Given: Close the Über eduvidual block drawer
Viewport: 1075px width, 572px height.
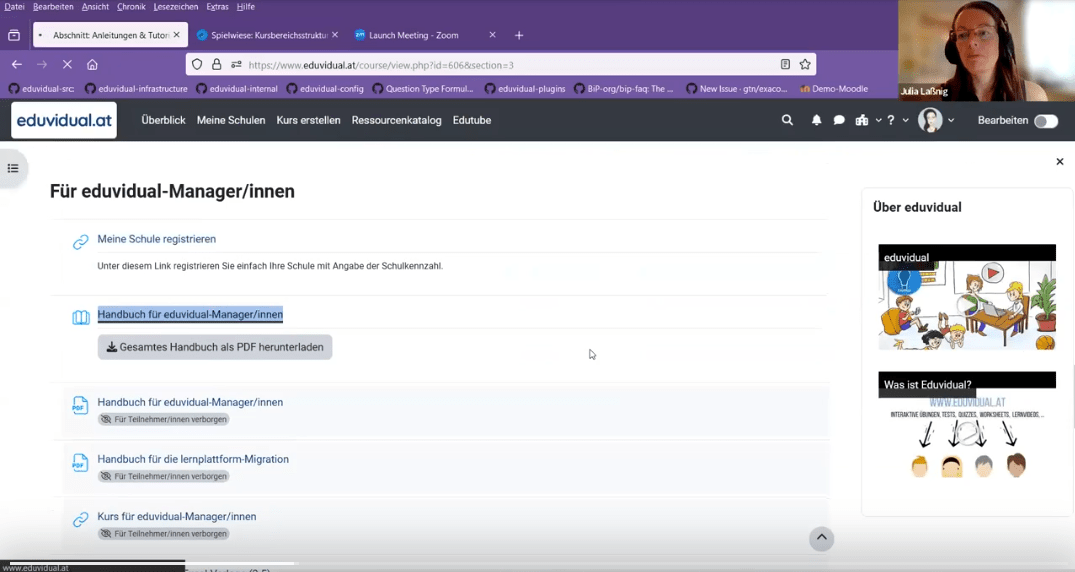Looking at the screenshot, I should [x=1060, y=162].
